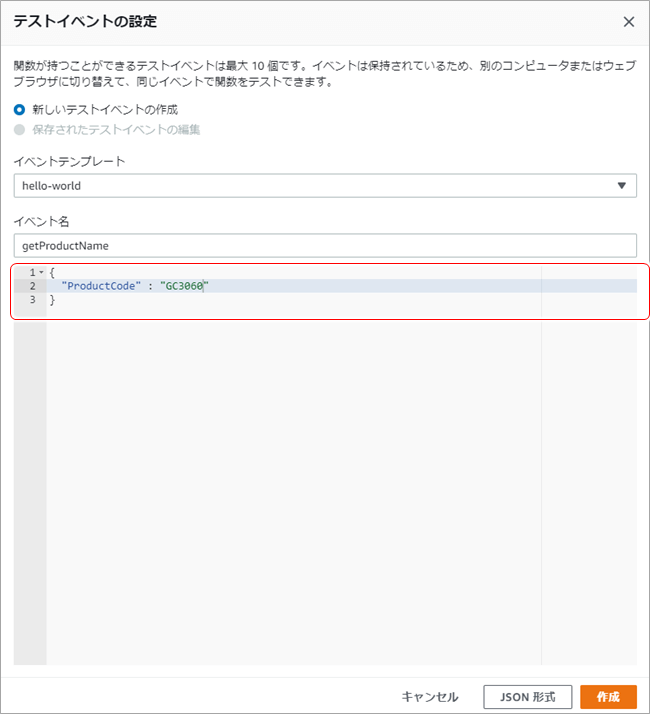Select 保存されたテストイベントの編集 radio option

(20, 129)
